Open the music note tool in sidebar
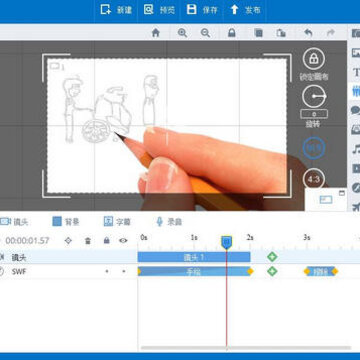Screen dimensions: 360x360 [x=356, y=149]
